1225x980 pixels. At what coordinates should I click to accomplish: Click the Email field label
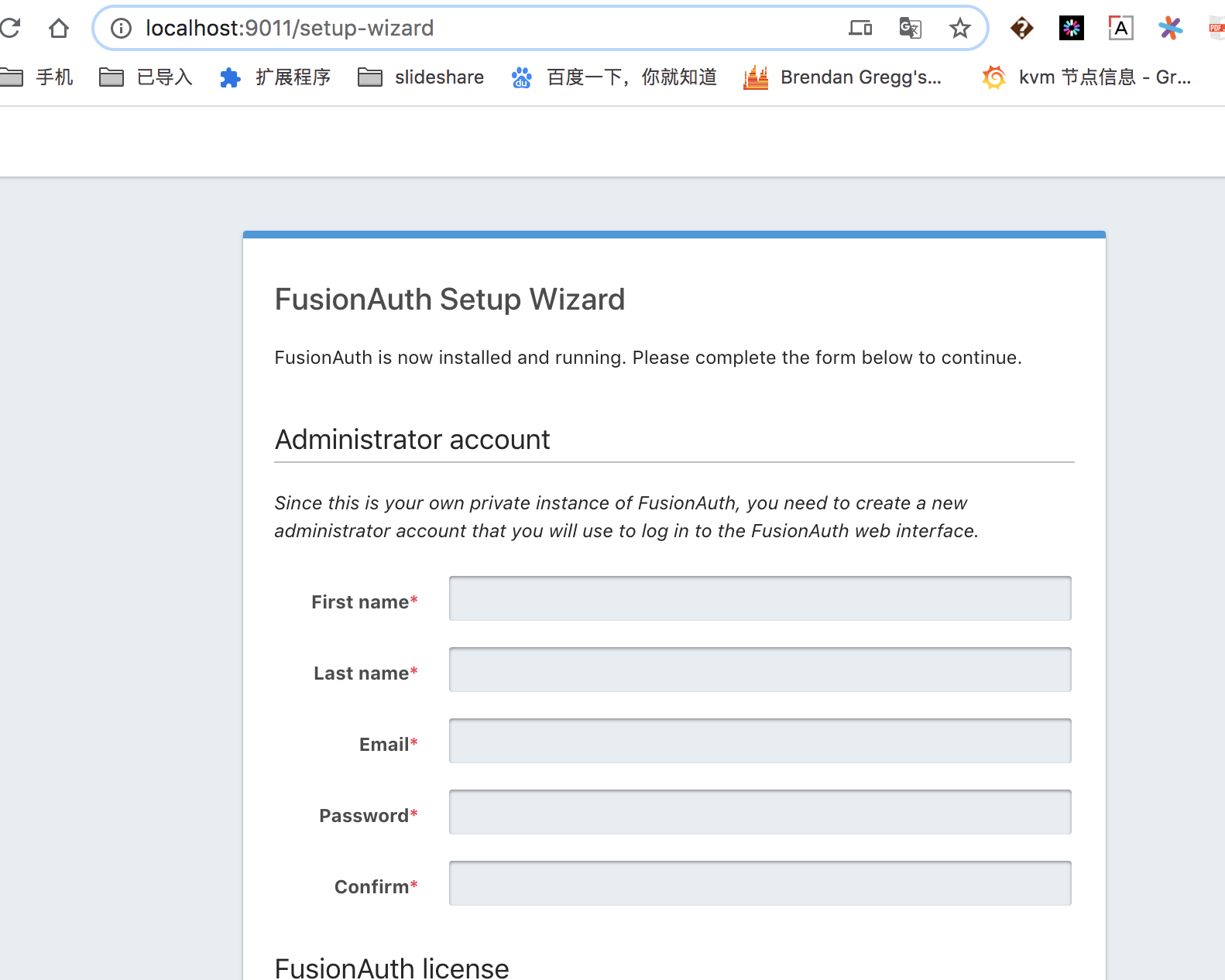pyautogui.click(x=388, y=745)
